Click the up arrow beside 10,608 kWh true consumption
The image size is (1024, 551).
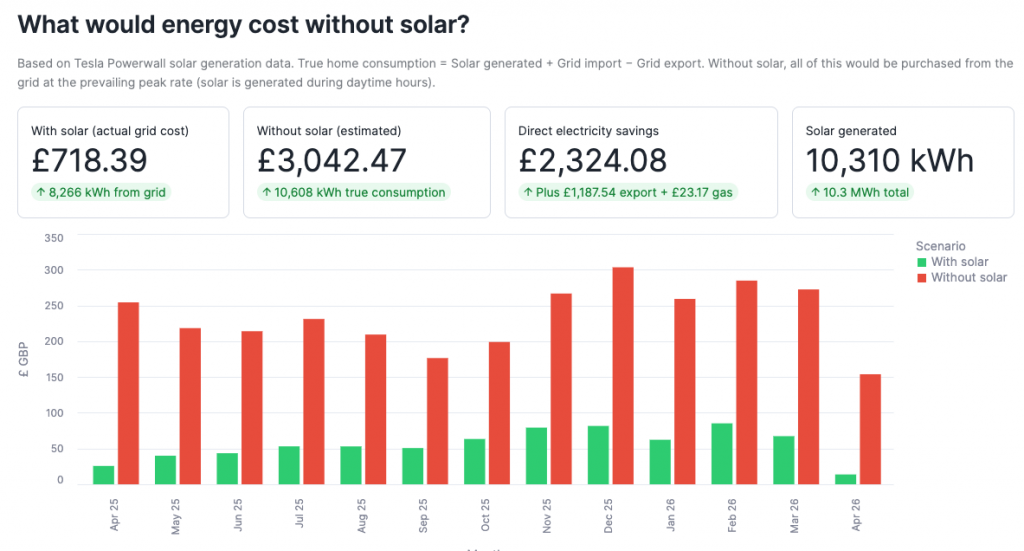coord(267,192)
